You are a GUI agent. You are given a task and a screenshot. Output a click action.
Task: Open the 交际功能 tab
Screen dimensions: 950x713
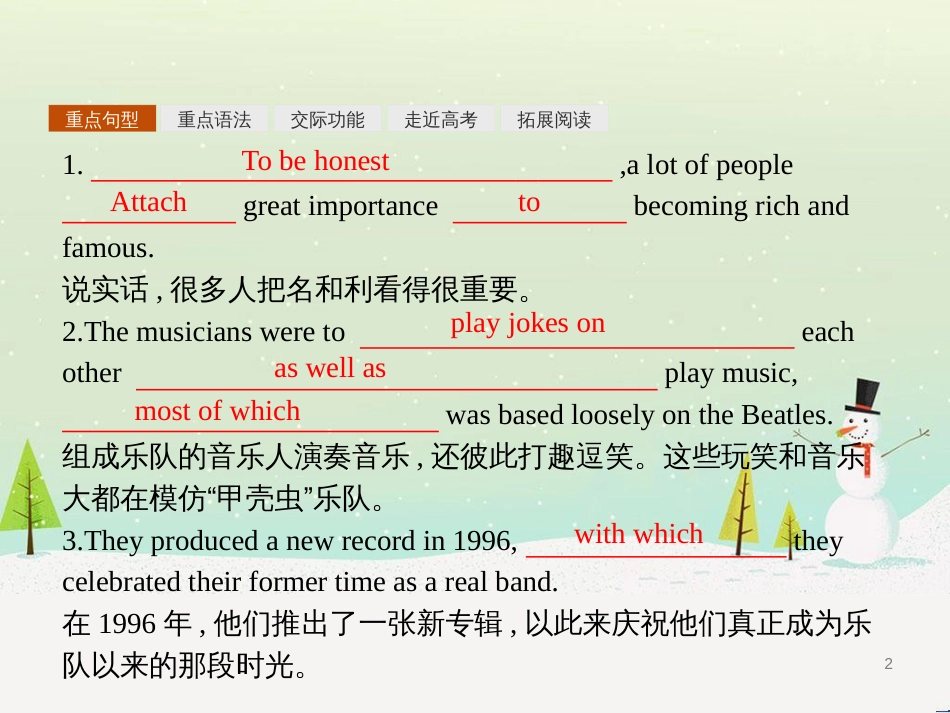tap(328, 119)
